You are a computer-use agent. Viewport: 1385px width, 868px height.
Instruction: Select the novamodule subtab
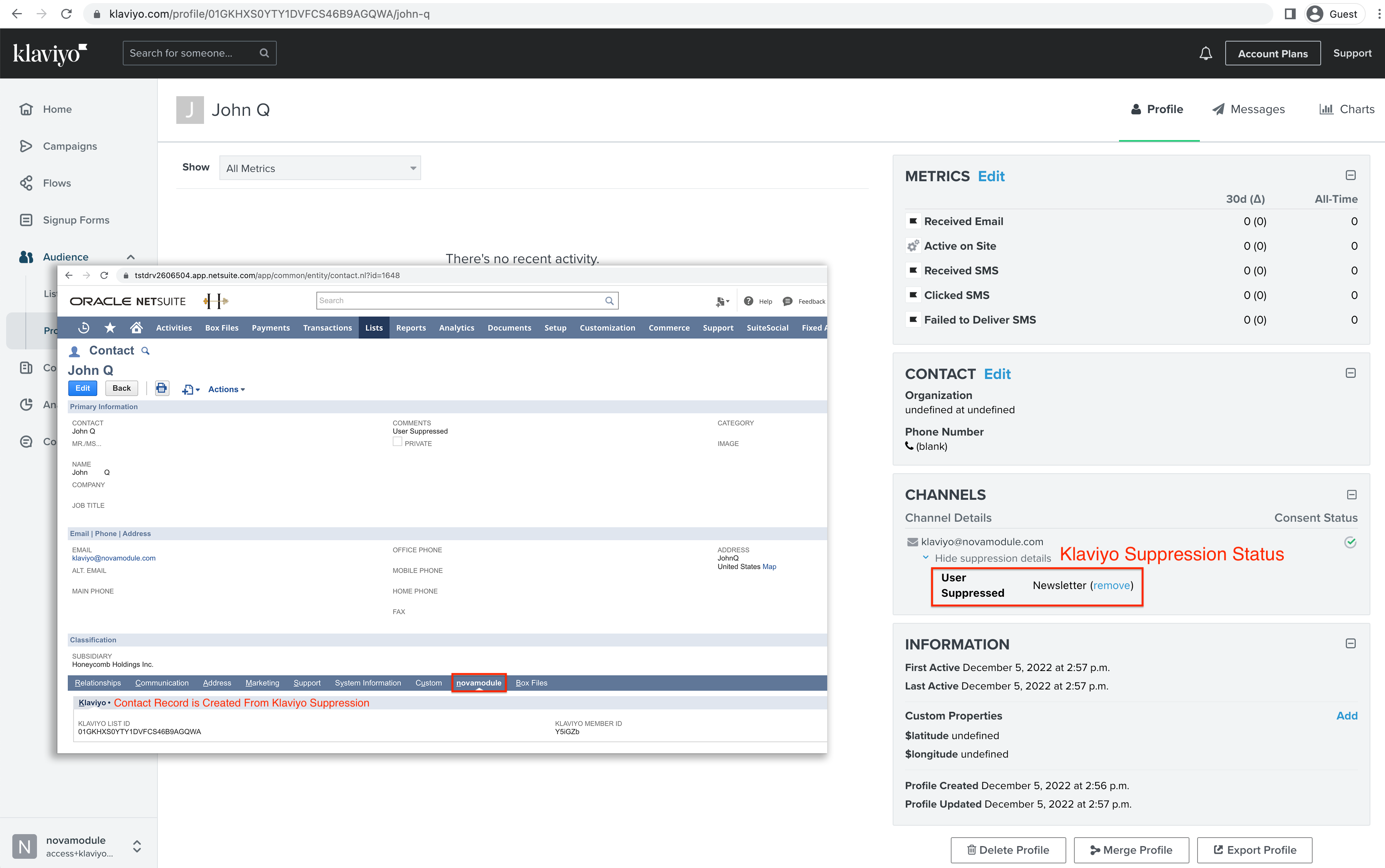coord(479,683)
